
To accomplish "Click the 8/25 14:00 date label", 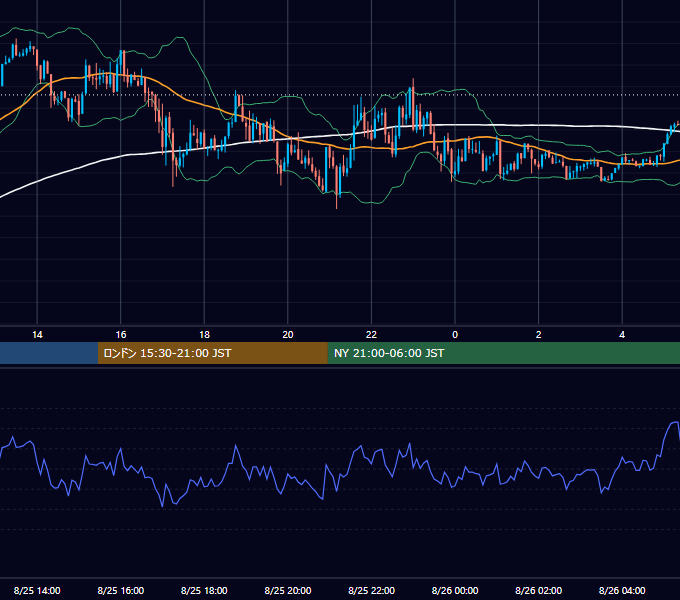I will point(37,590).
